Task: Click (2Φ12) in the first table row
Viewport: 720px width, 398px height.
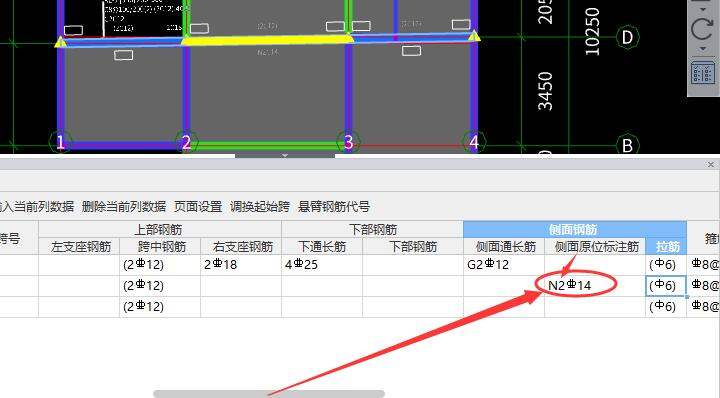Action: pos(160,265)
